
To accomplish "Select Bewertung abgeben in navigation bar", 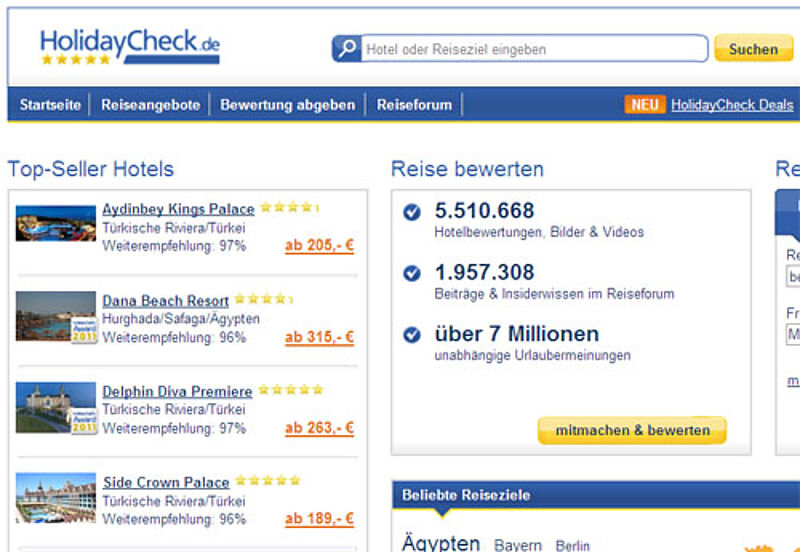I will (287, 105).
